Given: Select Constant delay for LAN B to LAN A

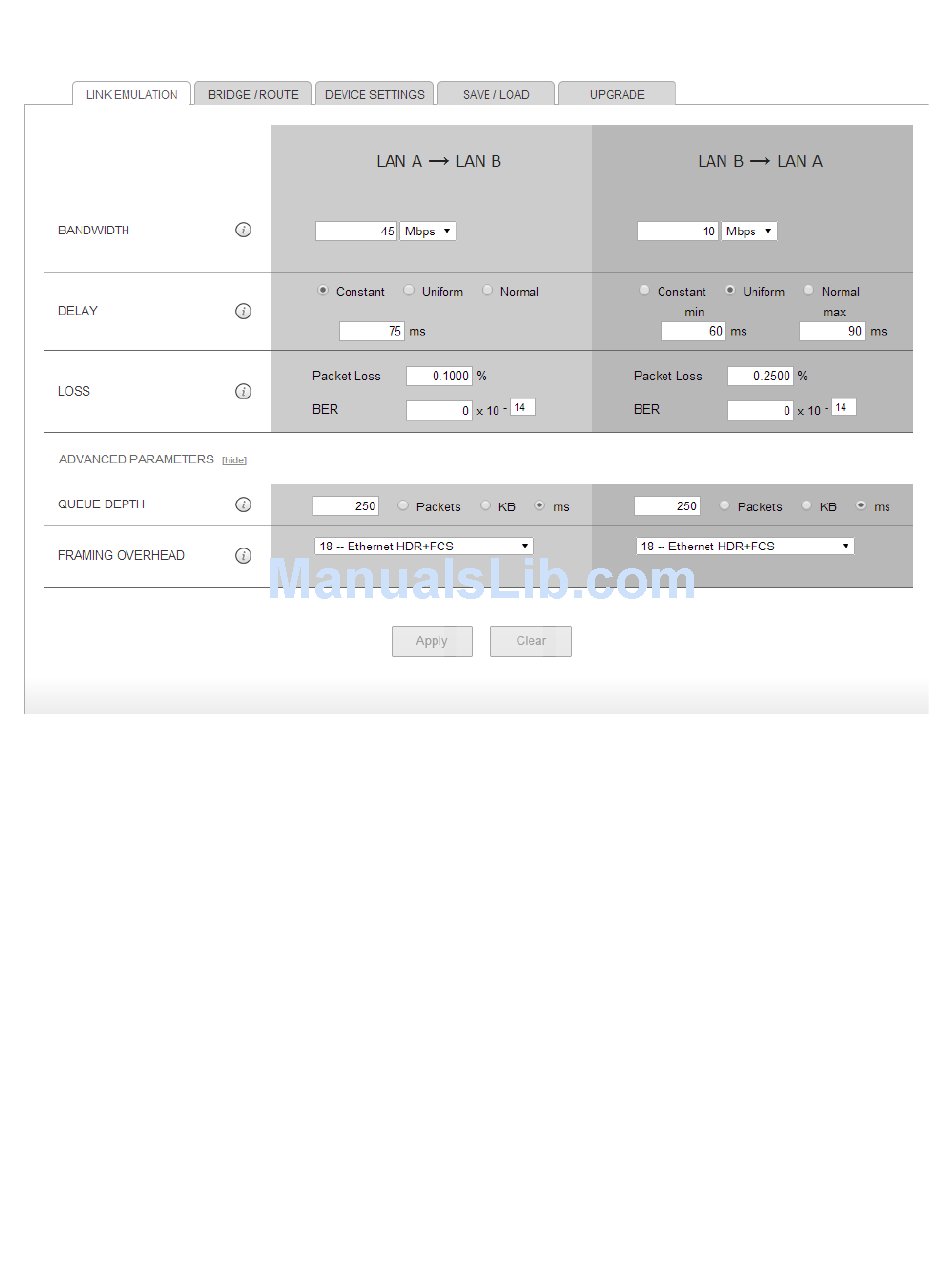Looking at the screenshot, I should 645,291.
